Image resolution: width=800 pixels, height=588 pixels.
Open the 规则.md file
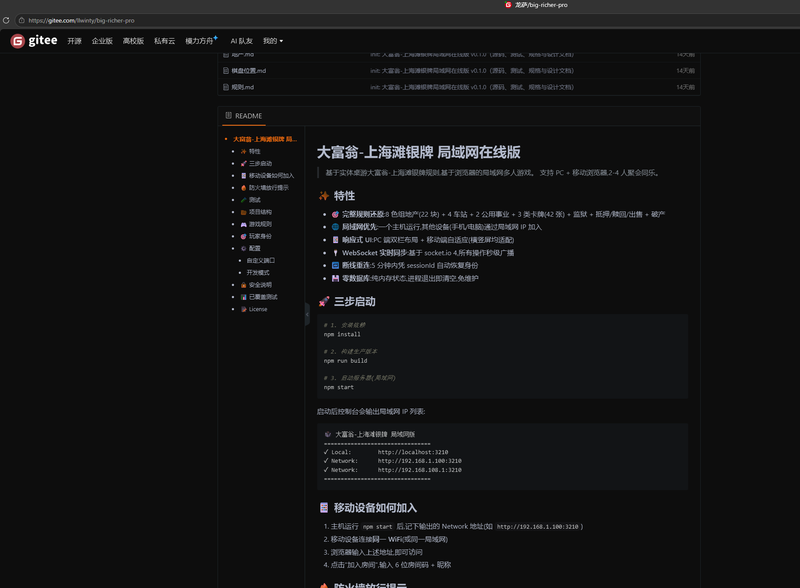[242, 87]
